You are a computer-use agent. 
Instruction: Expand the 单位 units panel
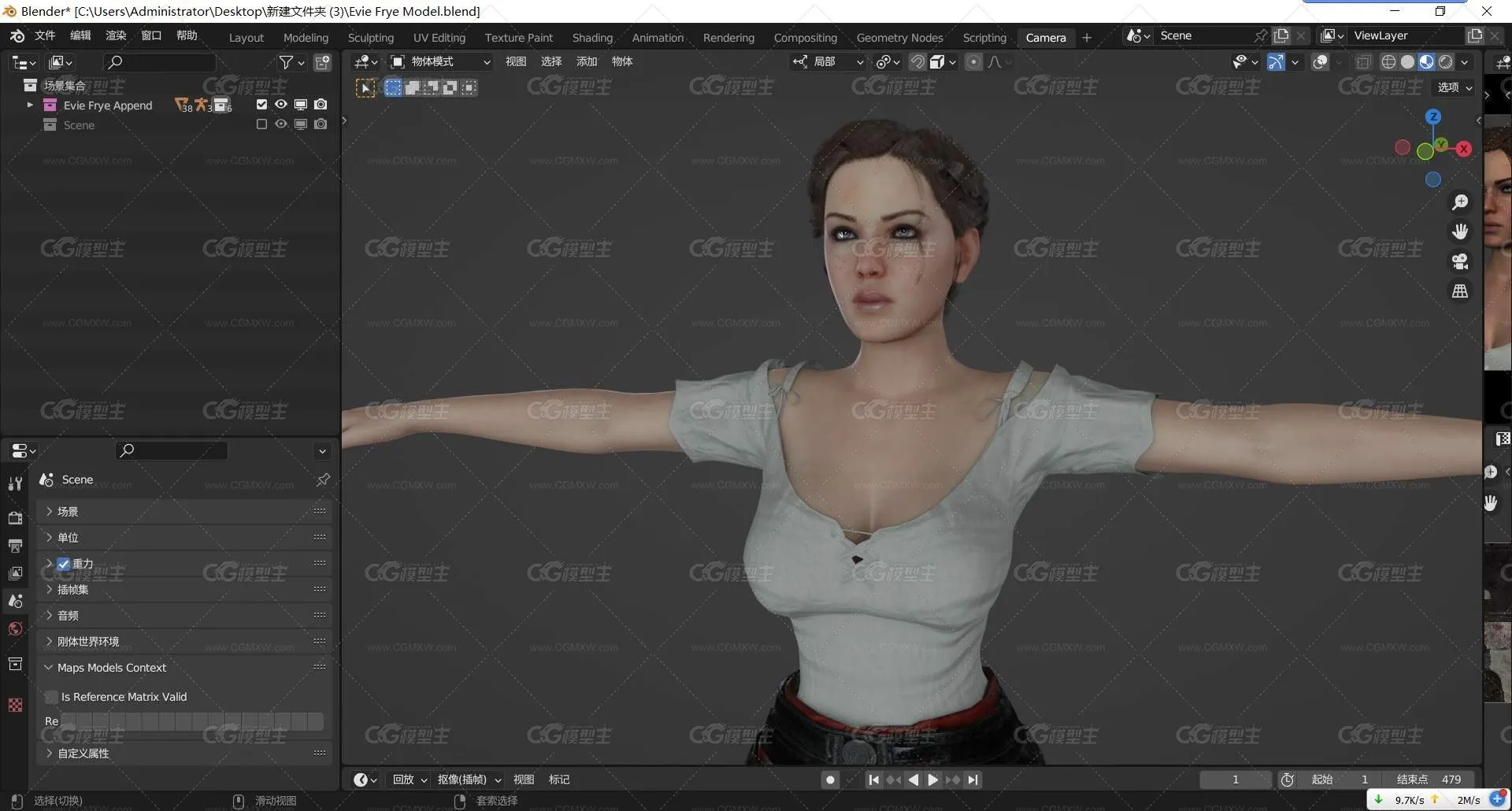click(184, 538)
